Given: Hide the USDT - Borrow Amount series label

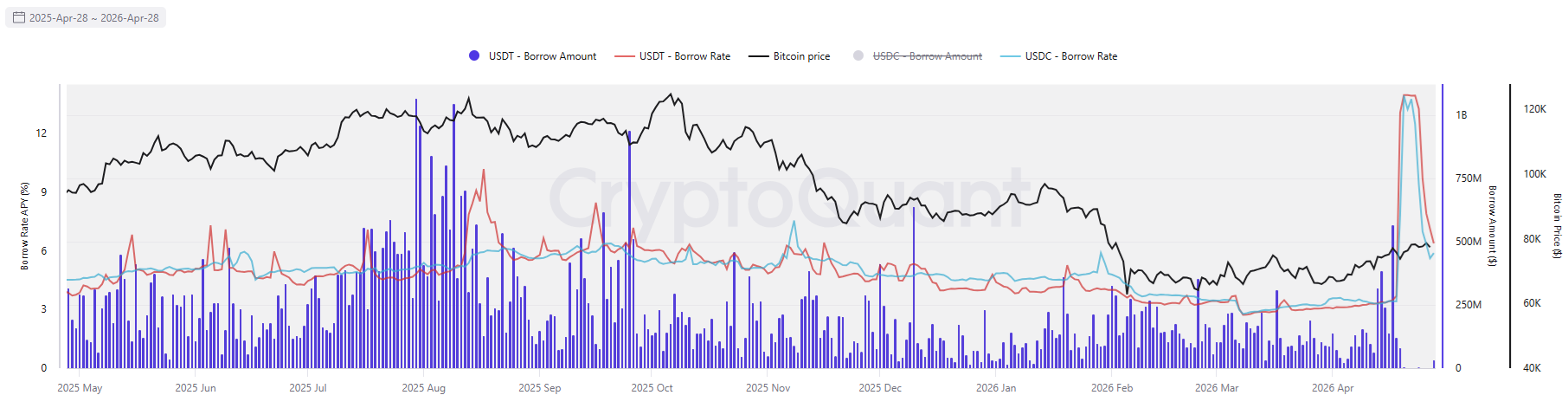Looking at the screenshot, I should [543, 56].
